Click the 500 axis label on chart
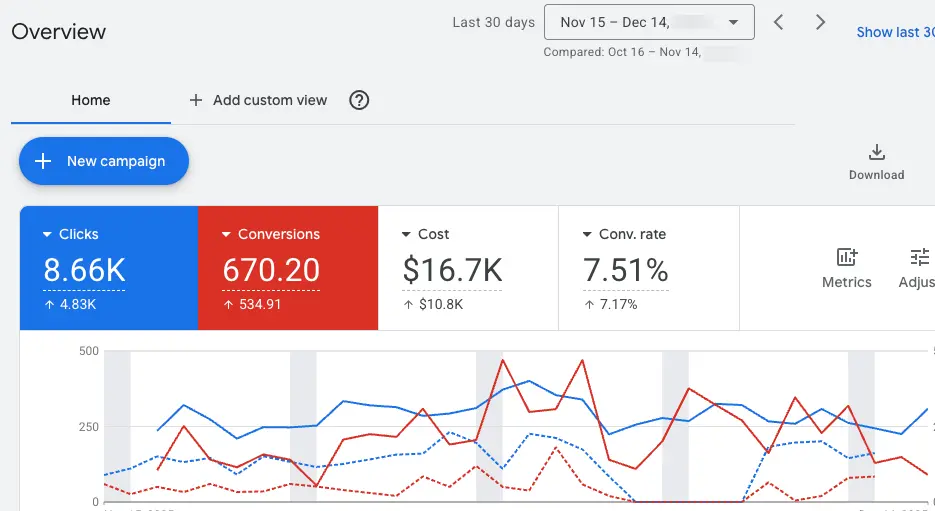The height and width of the screenshot is (511, 935). click(89, 351)
